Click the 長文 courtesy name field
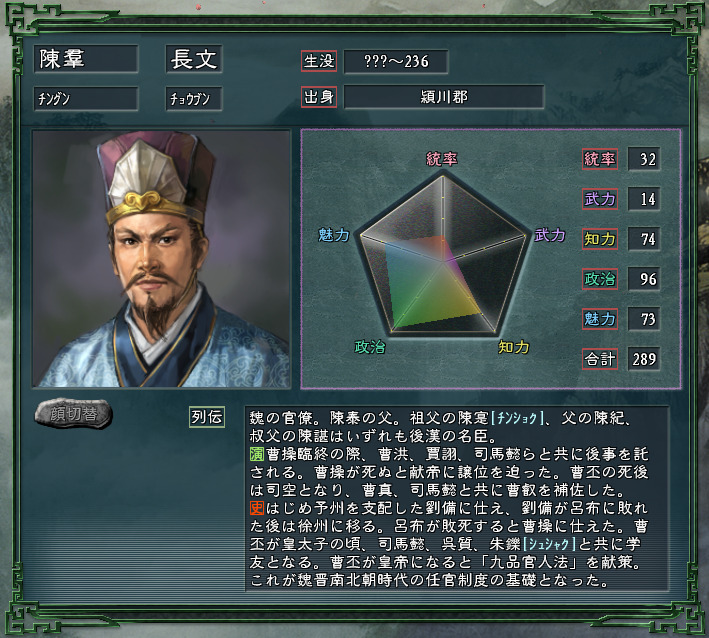The height and width of the screenshot is (638, 709). [x=194, y=59]
